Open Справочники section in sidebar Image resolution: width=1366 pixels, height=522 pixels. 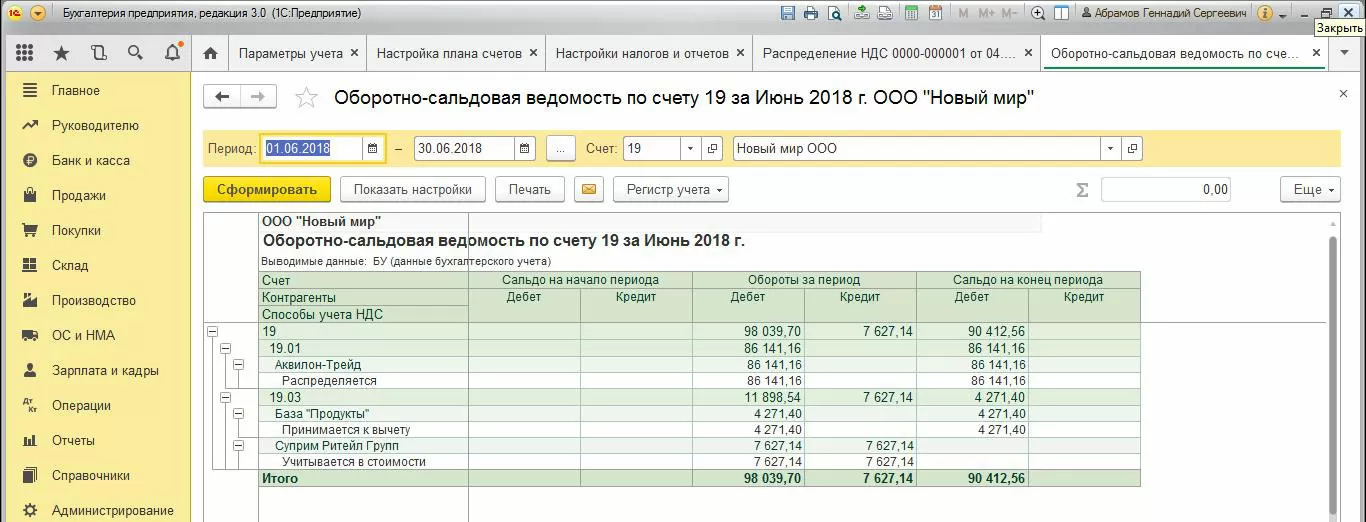[96, 475]
